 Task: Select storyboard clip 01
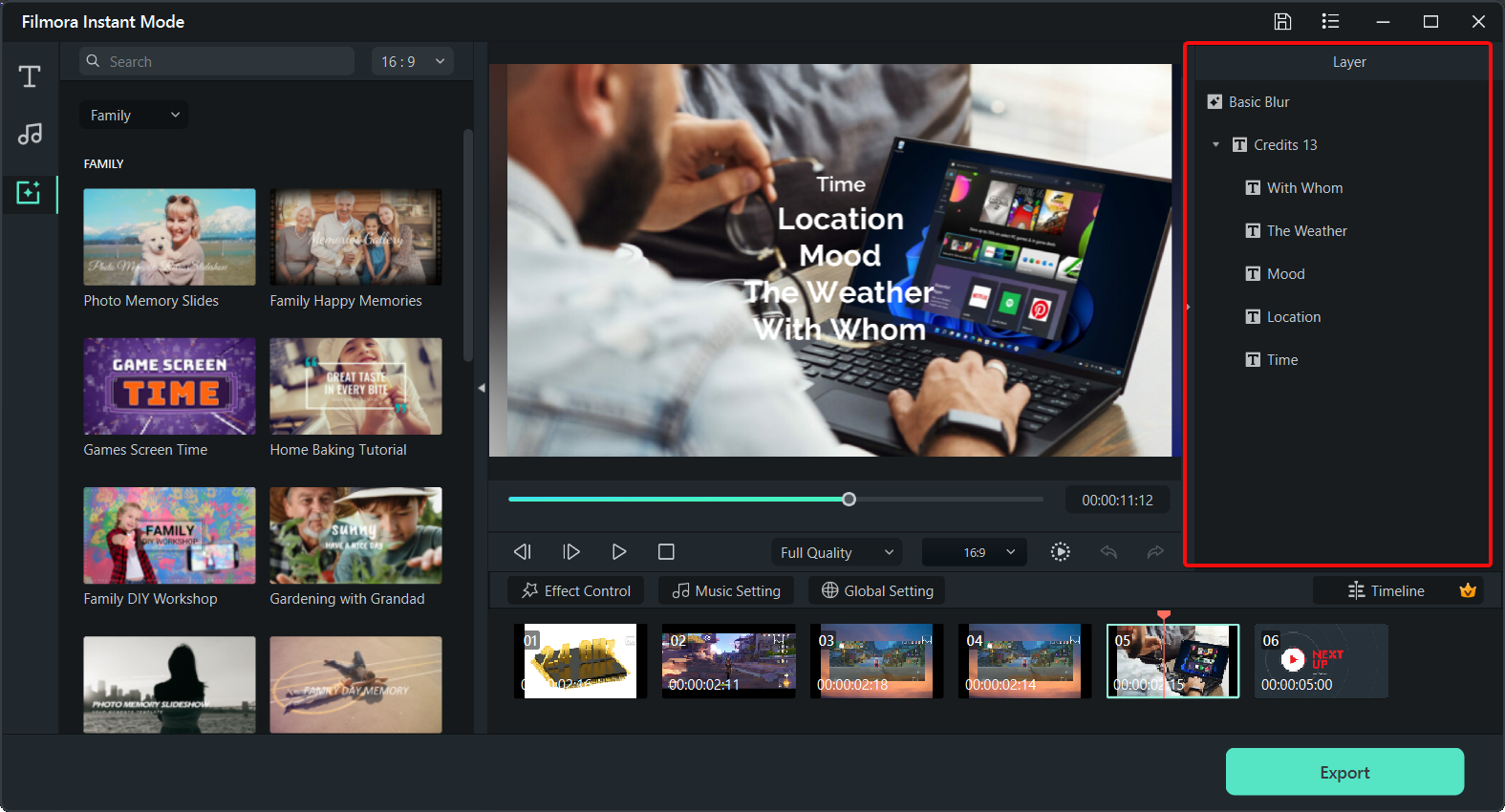tap(580, 661)
